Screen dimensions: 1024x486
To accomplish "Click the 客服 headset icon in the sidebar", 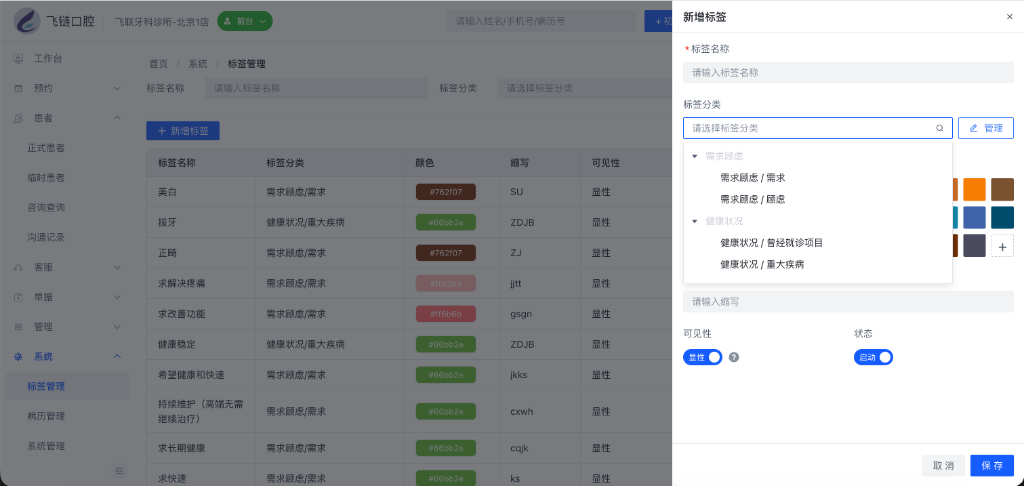I will coord(18,267).
